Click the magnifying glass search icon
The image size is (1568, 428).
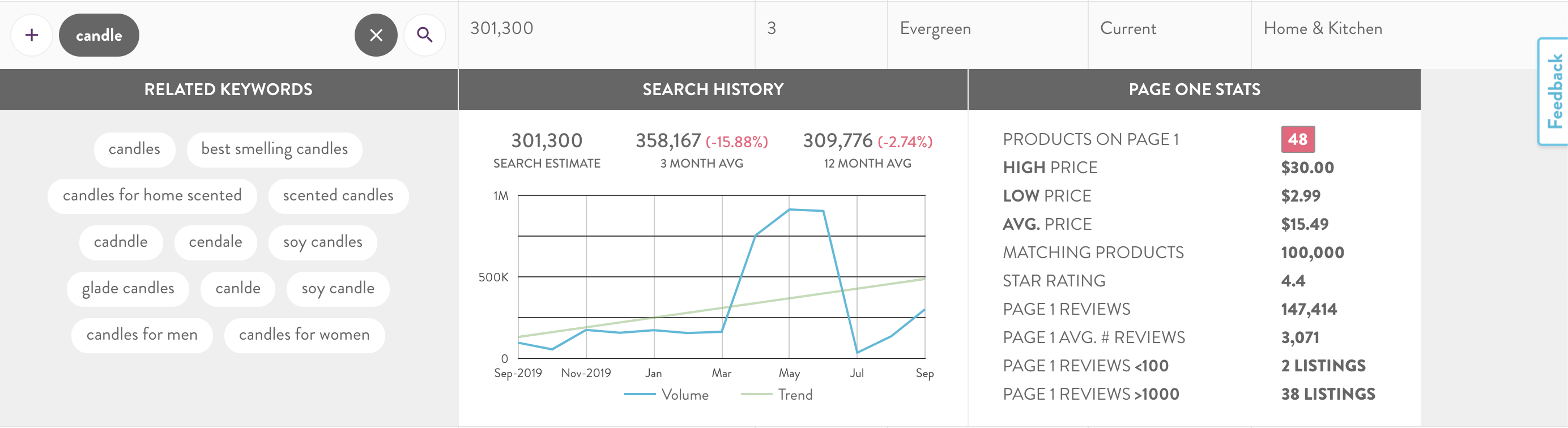(425, 35)
